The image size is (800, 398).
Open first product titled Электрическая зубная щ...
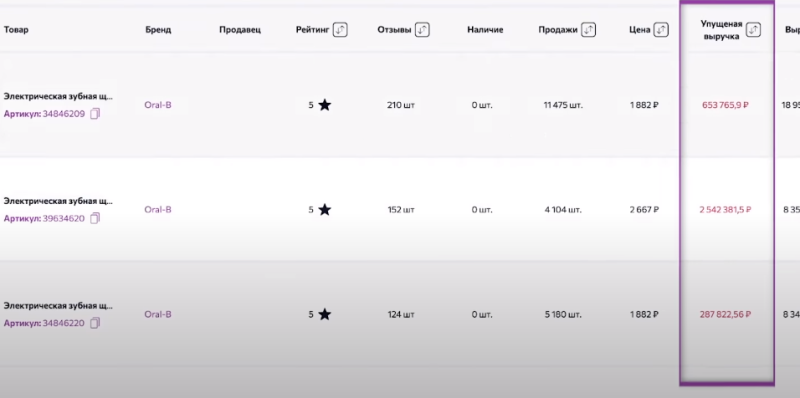[x=58, y=96]
